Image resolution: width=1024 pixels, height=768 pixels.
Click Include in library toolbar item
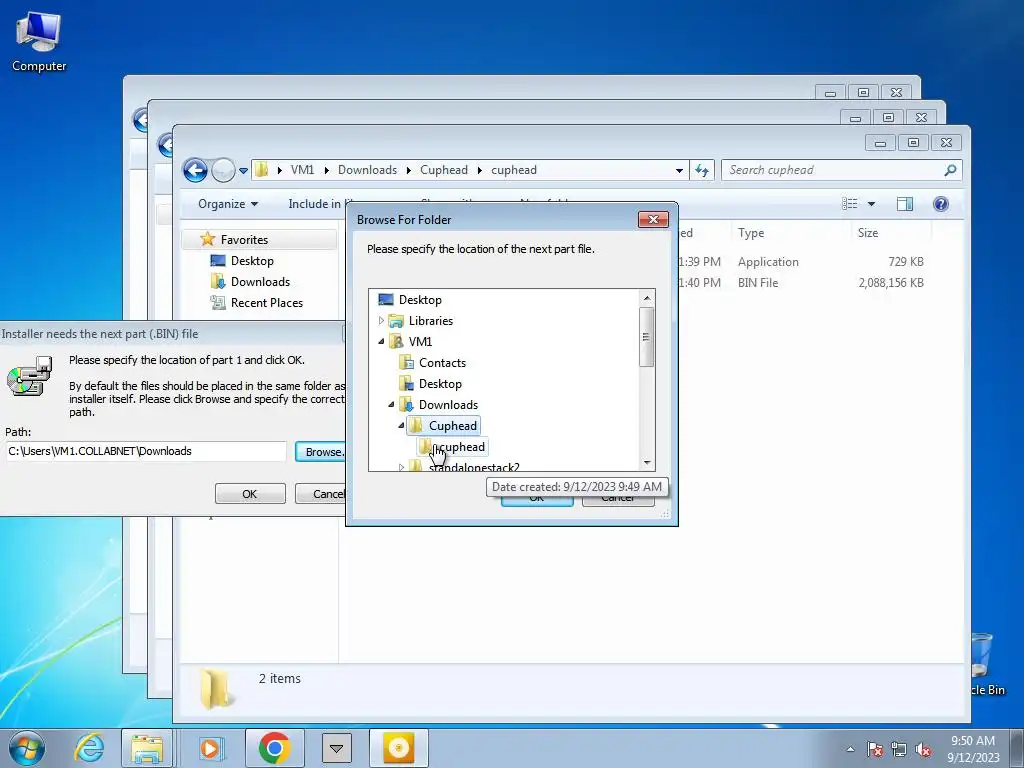click(317, 204)
